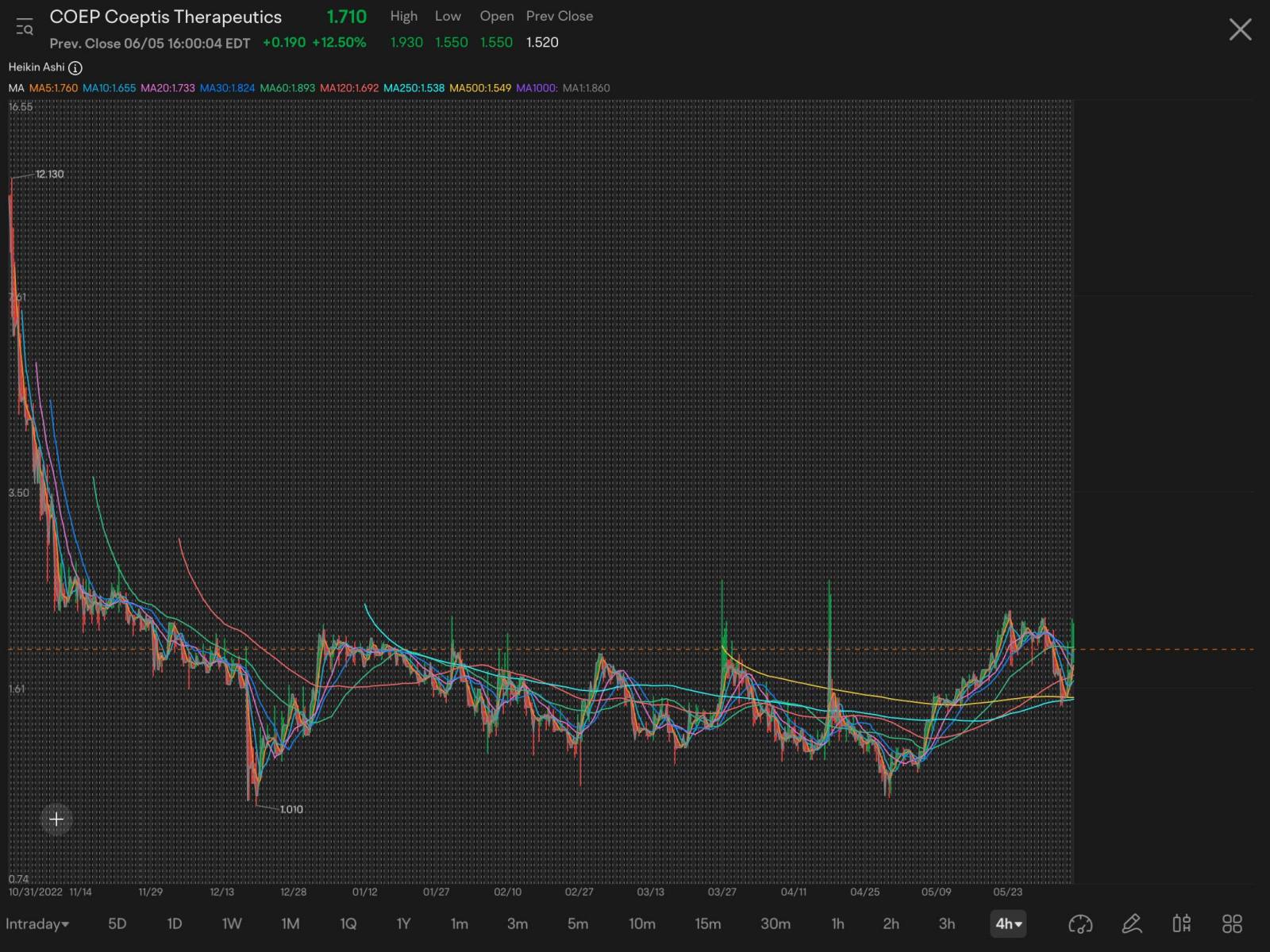
Task: Select the 5m interval
Action: pyautogui.click(x=578, y=923)
